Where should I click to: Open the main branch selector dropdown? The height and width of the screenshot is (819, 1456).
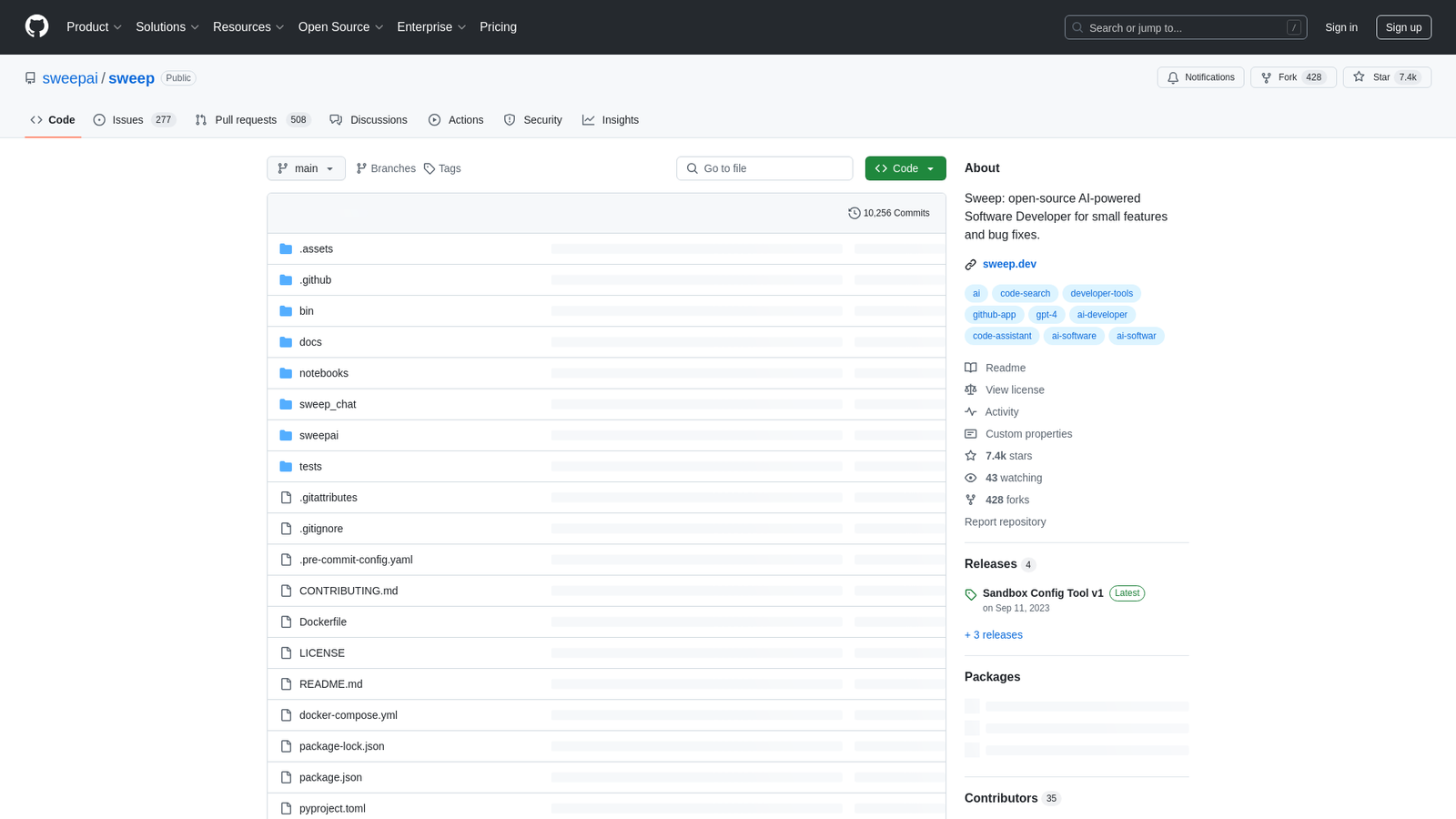point(306,168)
